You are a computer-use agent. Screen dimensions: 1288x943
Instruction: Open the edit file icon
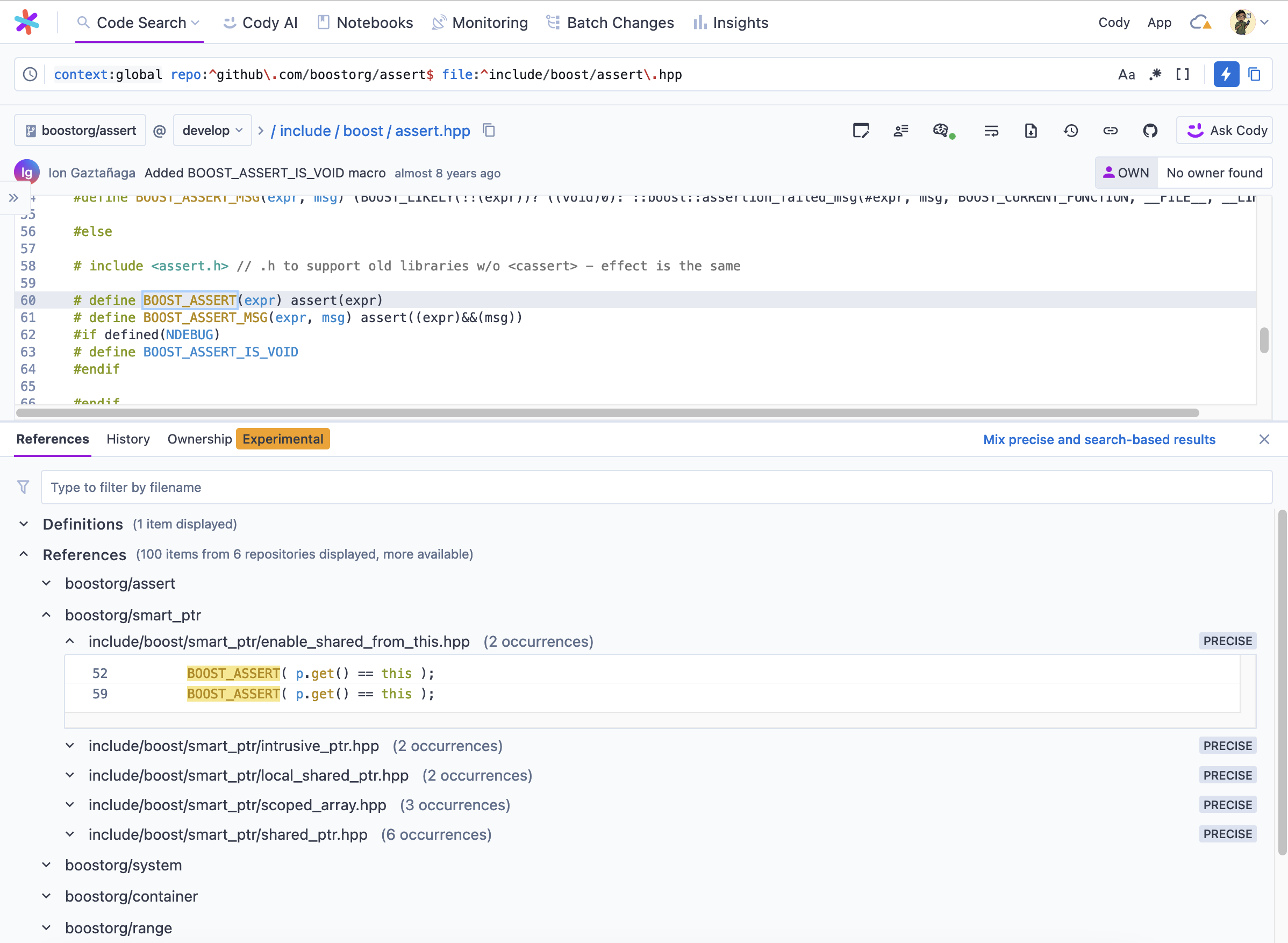point(861,131)
